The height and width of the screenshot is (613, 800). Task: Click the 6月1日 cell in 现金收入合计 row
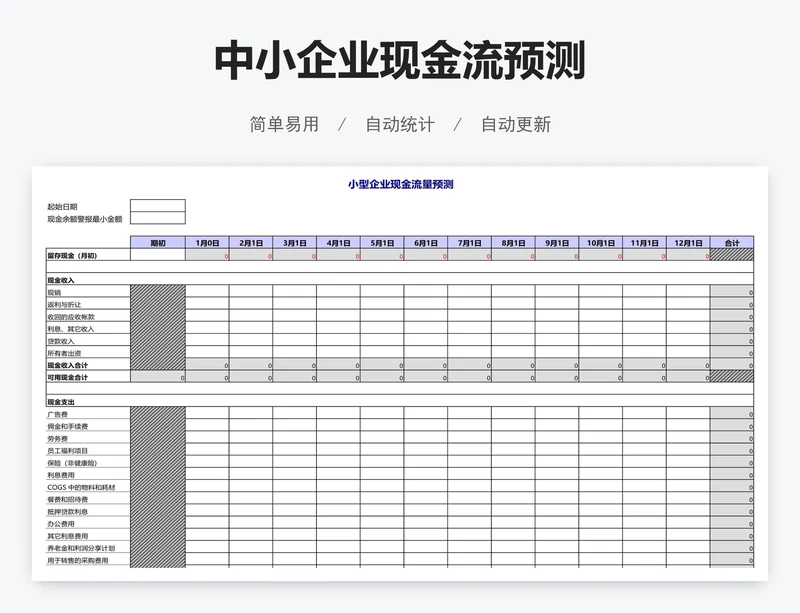click(426, 364)
